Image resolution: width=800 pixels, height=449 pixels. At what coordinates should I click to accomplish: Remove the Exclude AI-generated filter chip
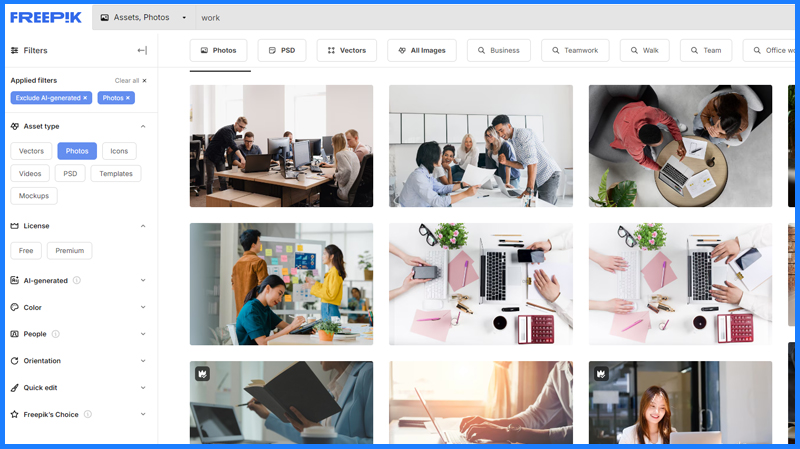(85, 98)
